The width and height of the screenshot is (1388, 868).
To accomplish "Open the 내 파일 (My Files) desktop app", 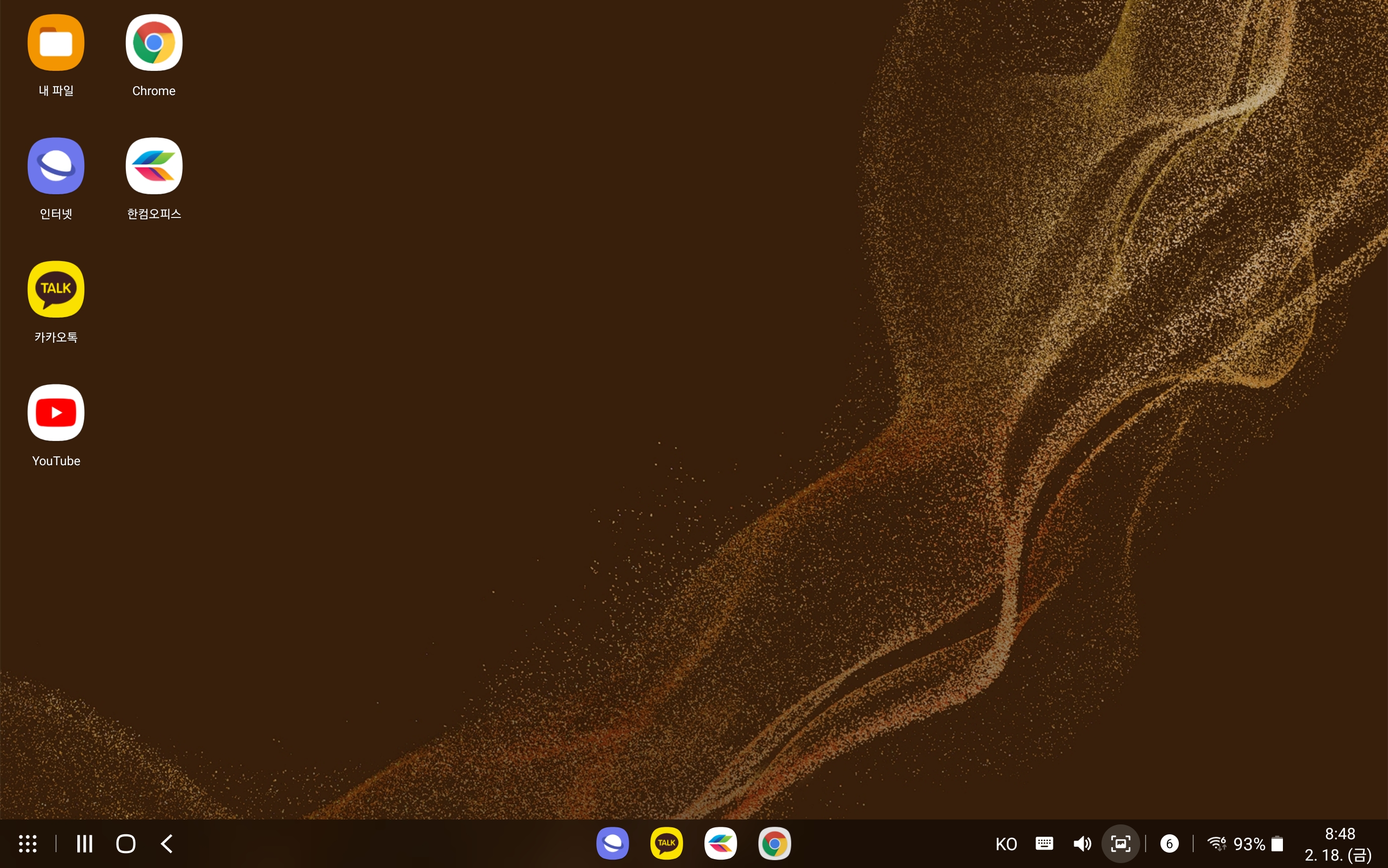I will tap(56, 43).
